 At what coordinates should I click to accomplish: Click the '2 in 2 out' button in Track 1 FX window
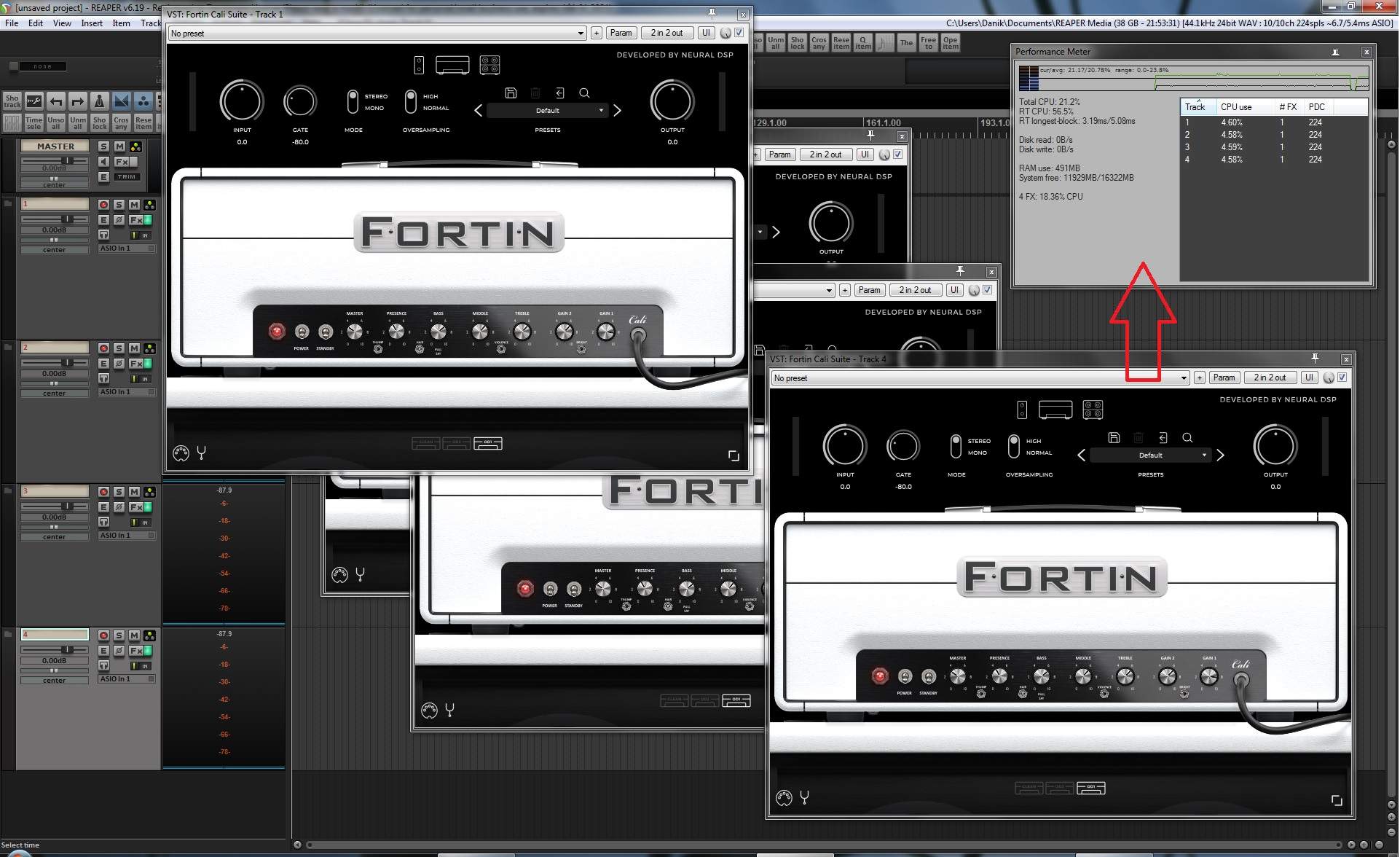tap(666, 33)
